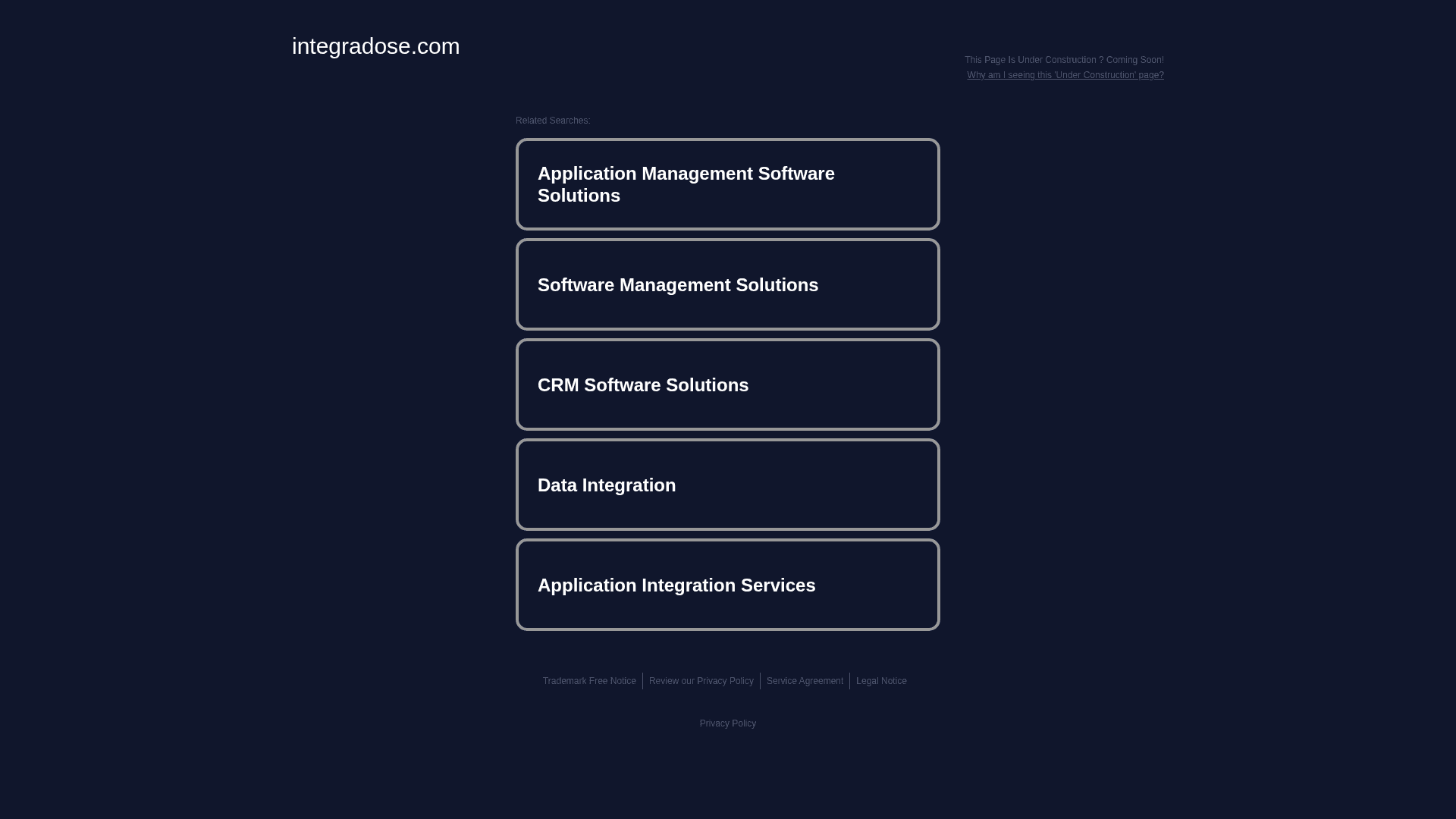Image resolution: width=1456 pixels, height=819 pixels.
Task: Open Application Integration Services link
Action: point(726,584)
